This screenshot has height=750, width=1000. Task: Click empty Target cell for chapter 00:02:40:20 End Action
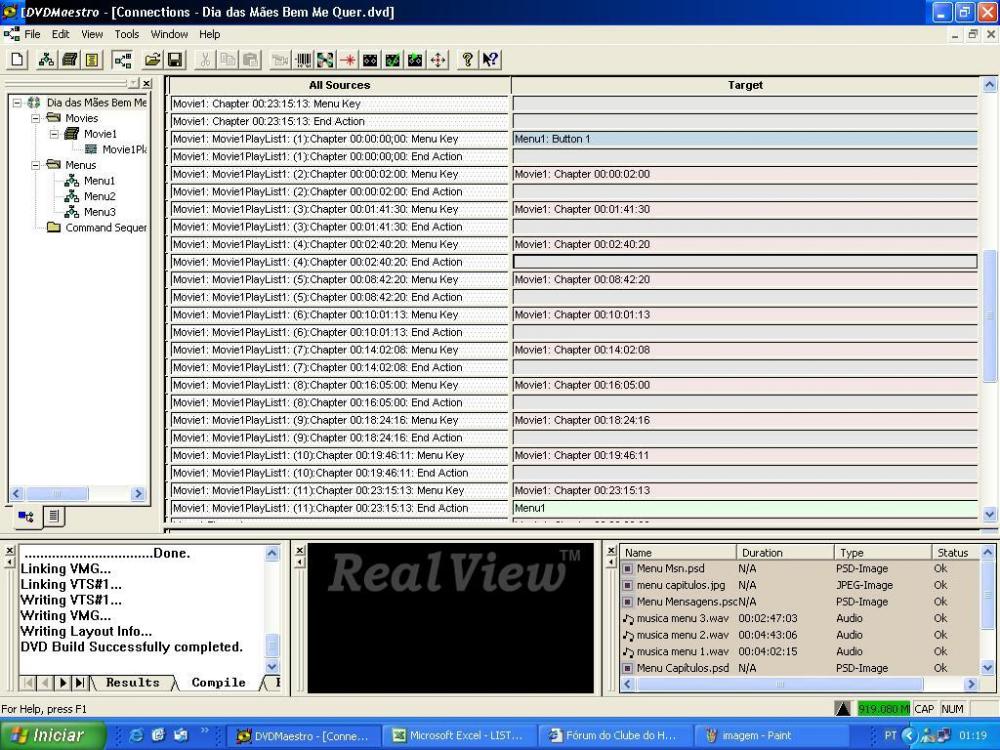click(x=745, y=262)
